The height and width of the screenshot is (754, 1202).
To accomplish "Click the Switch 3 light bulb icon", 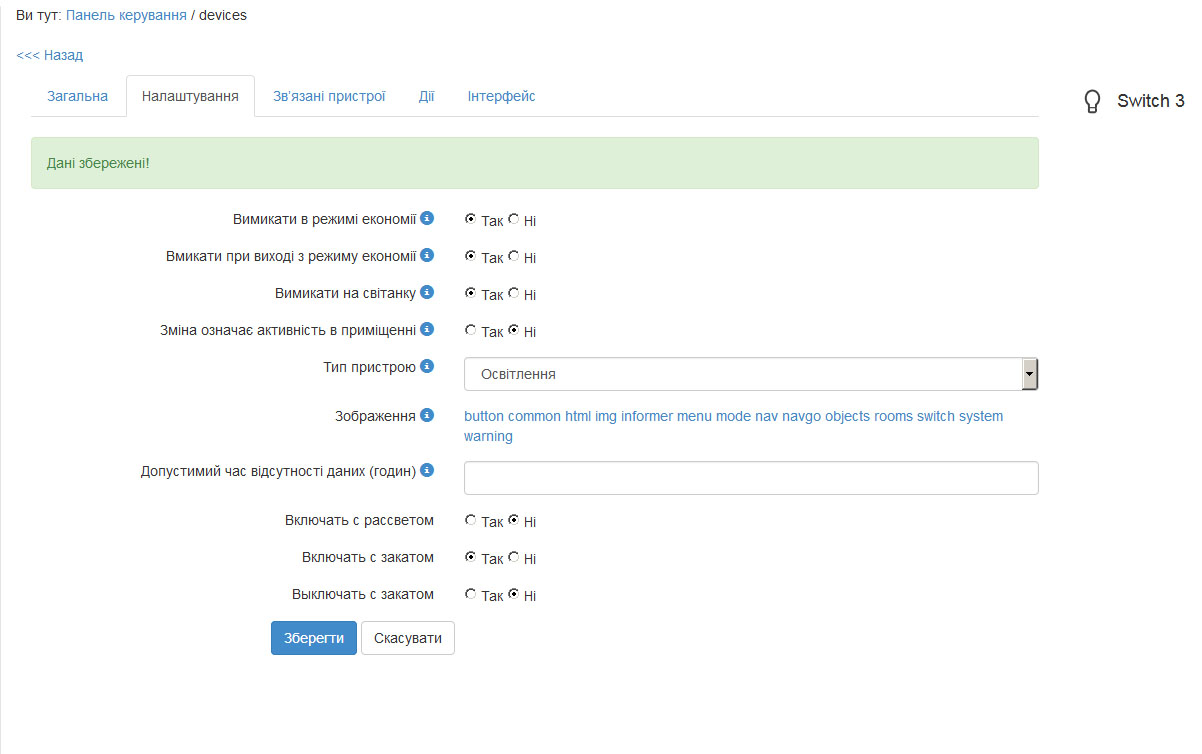I will [x=1093, y=101].
